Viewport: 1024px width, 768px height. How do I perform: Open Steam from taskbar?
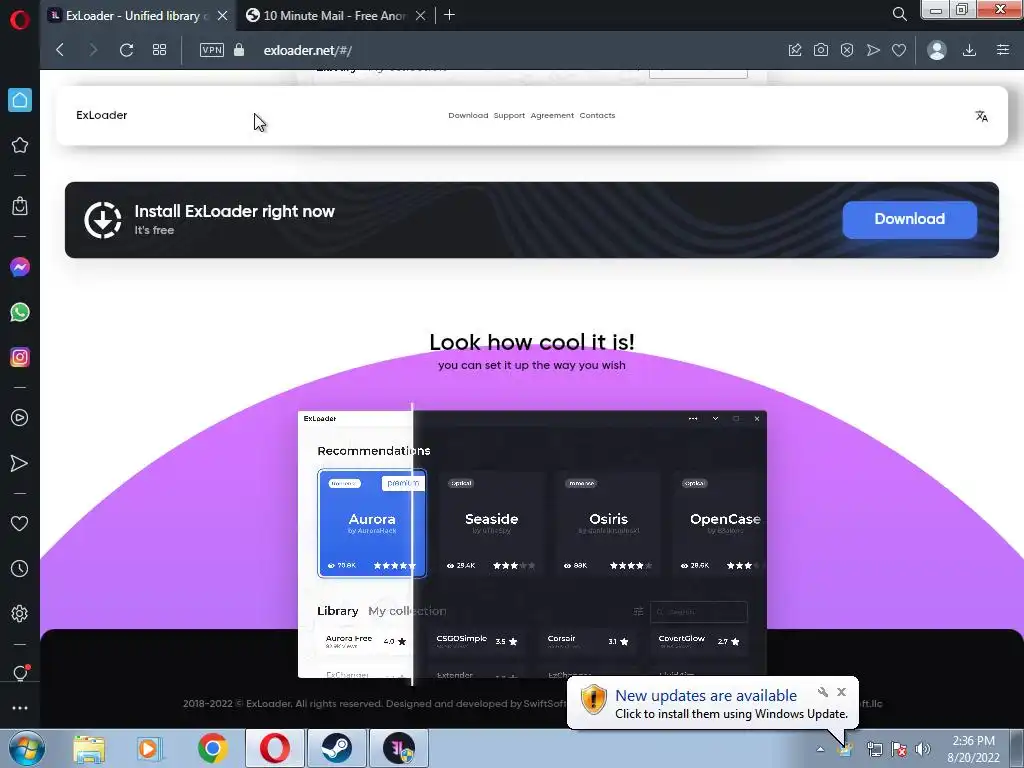pos(336,748)
